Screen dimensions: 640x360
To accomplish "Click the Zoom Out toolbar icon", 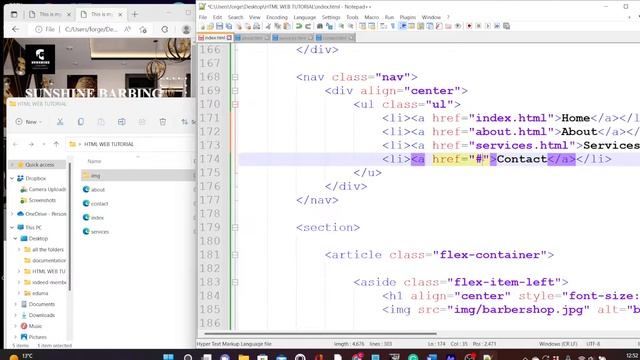I will 350,26.
